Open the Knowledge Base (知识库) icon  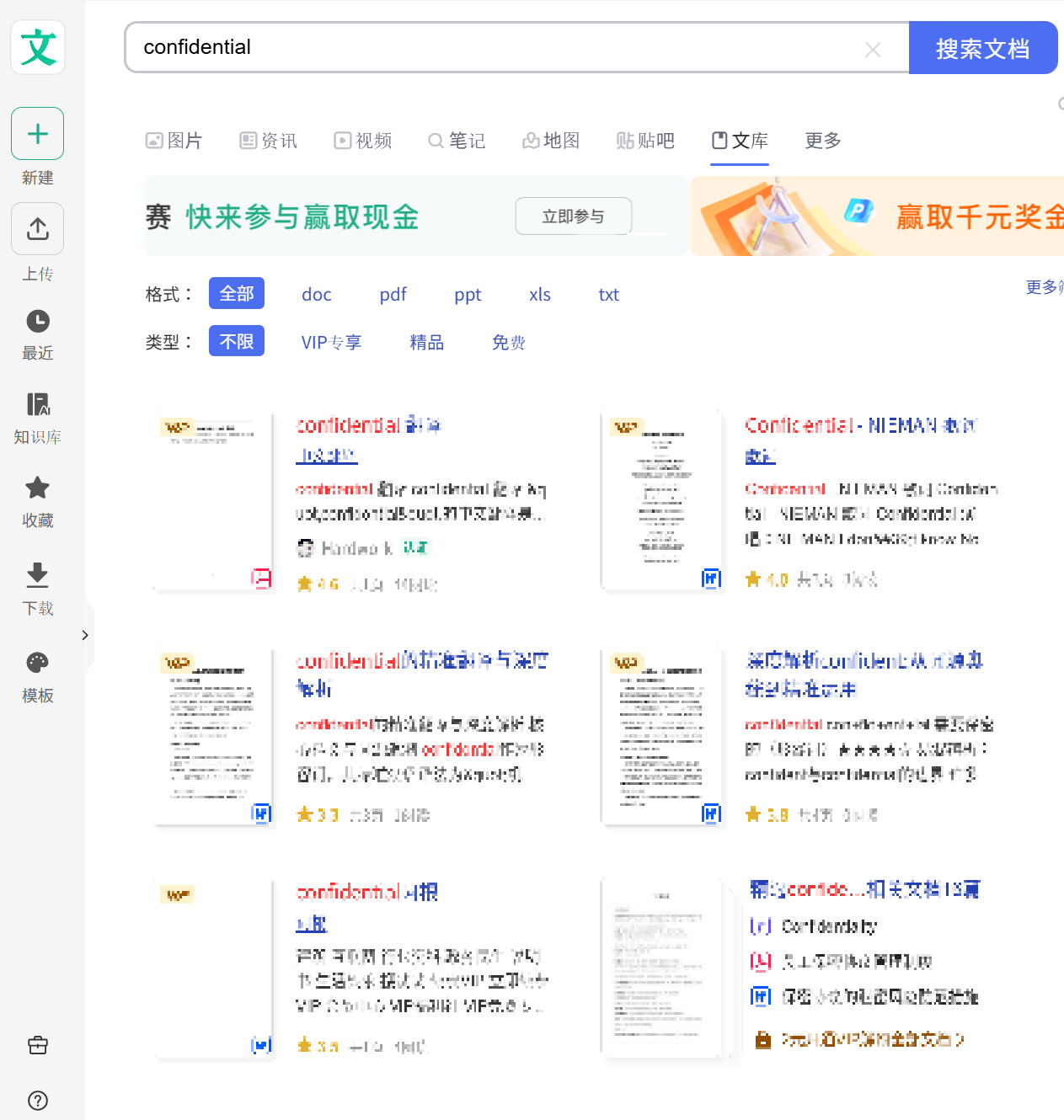[x=37, y=404]
